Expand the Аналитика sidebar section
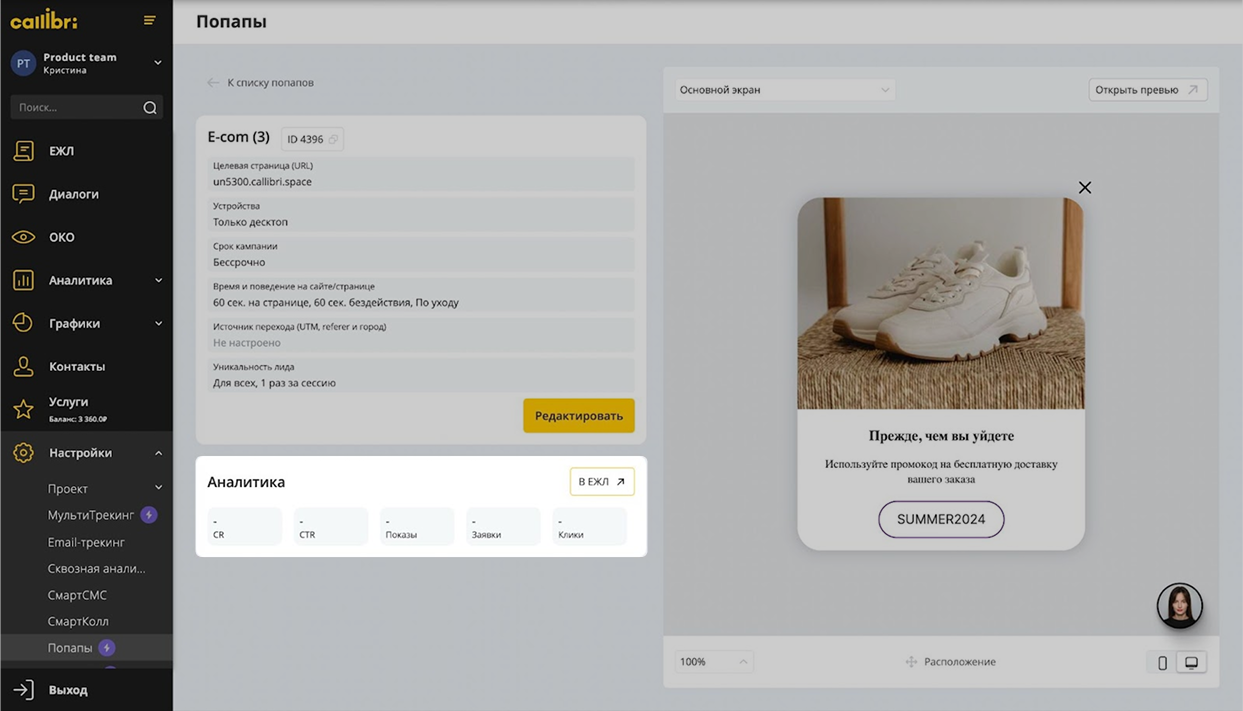 pos(158,281)
